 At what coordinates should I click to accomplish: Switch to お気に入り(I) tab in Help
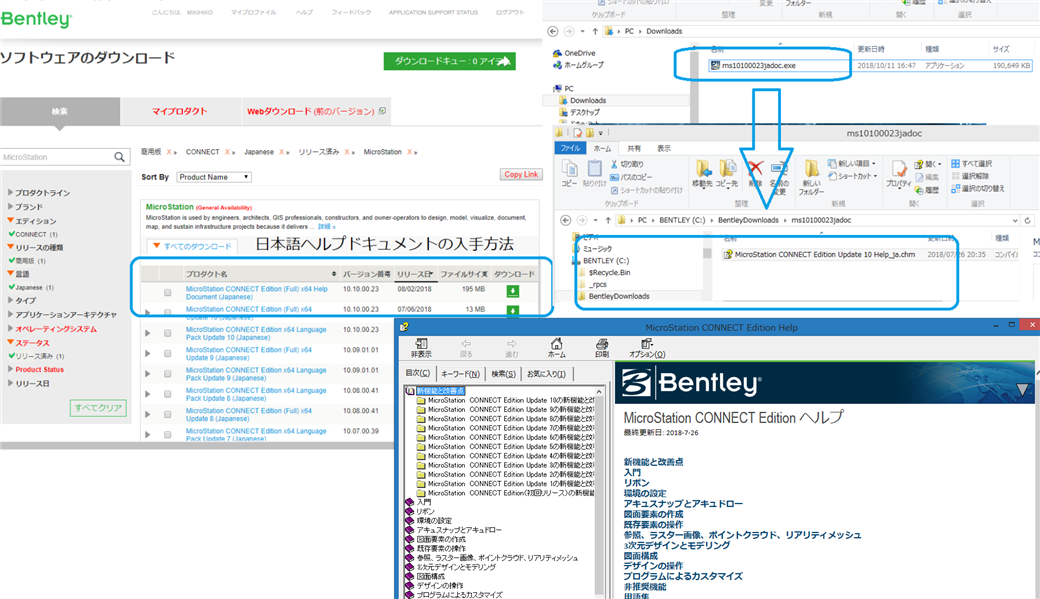point(546,374)
